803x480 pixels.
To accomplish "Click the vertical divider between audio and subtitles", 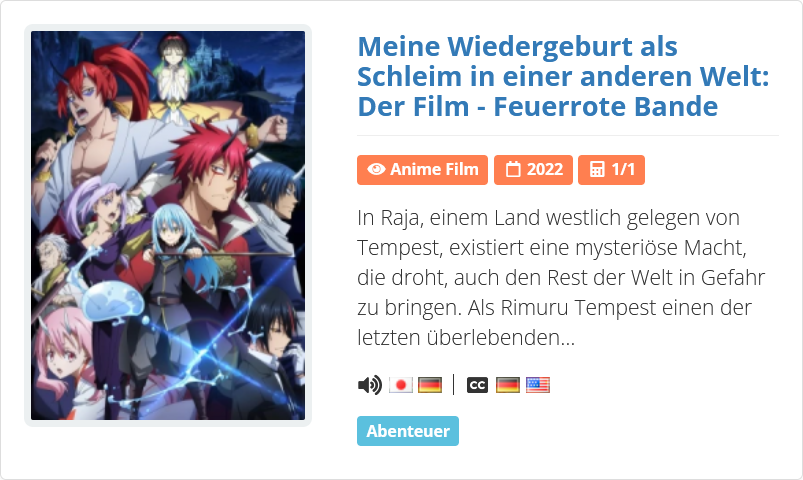I will (454, 385).
